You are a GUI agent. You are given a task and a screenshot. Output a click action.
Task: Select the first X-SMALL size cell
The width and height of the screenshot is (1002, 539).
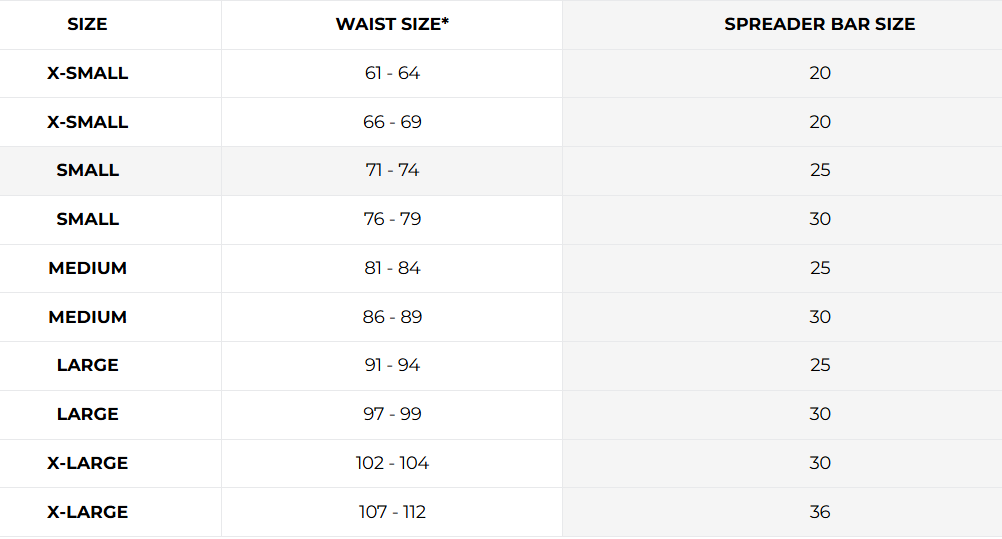click(88, 73)
